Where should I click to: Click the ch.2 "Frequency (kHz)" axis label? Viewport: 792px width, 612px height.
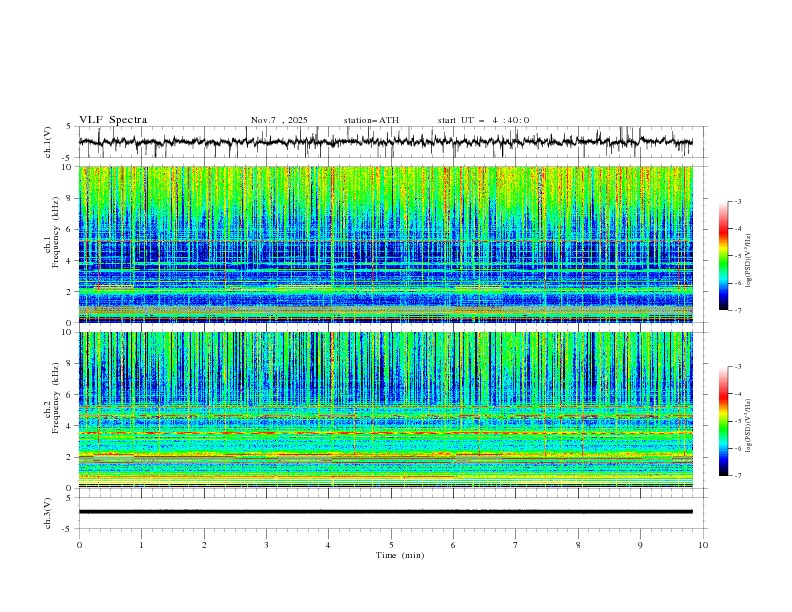pyautogui.click(x=56, y=397)
